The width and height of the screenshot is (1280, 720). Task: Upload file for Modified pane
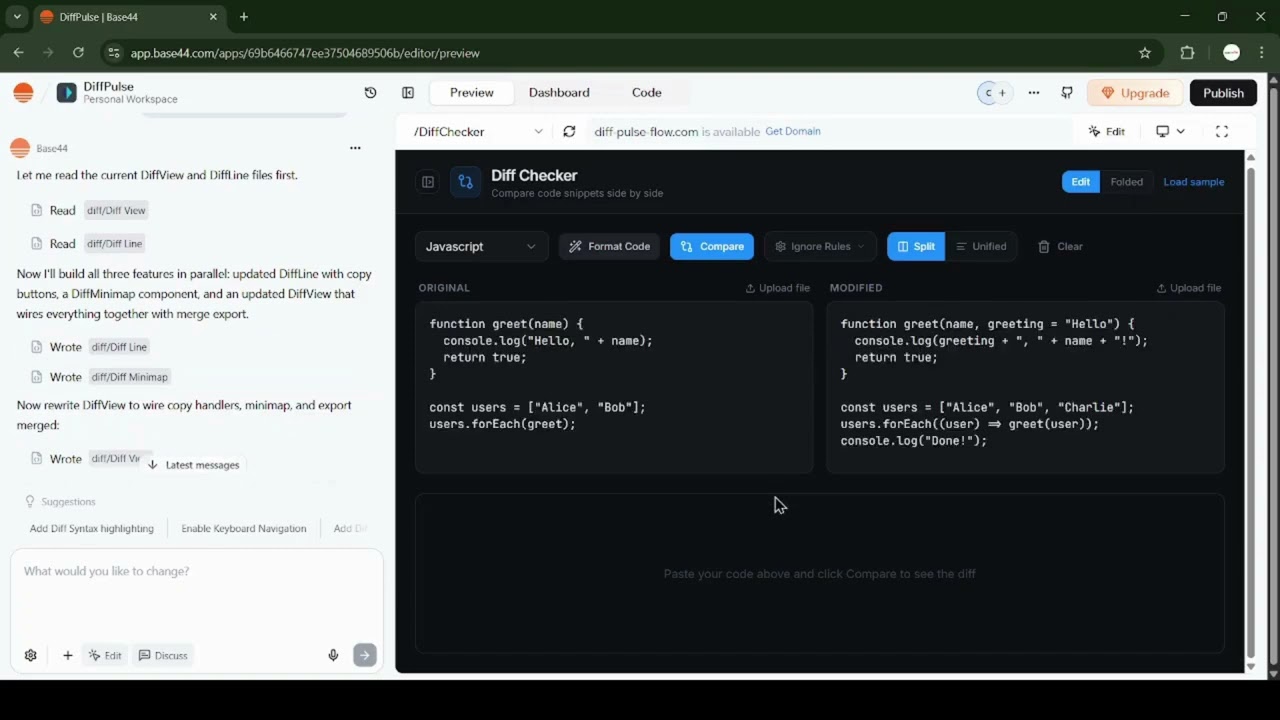(1189, 288)
